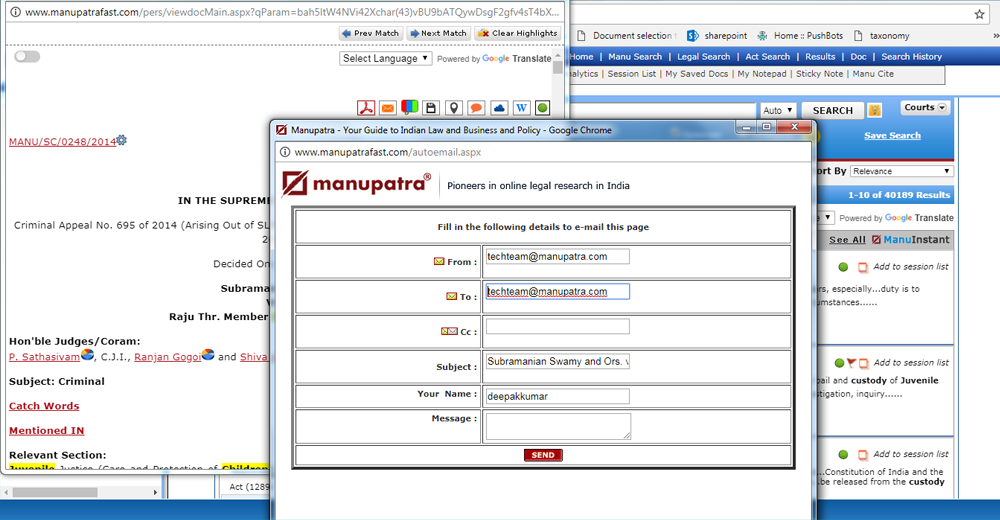The height and width of the screenshot is (520, 1000).
Task: Toggle the switch at top of document window
Action: pos(27,56)
